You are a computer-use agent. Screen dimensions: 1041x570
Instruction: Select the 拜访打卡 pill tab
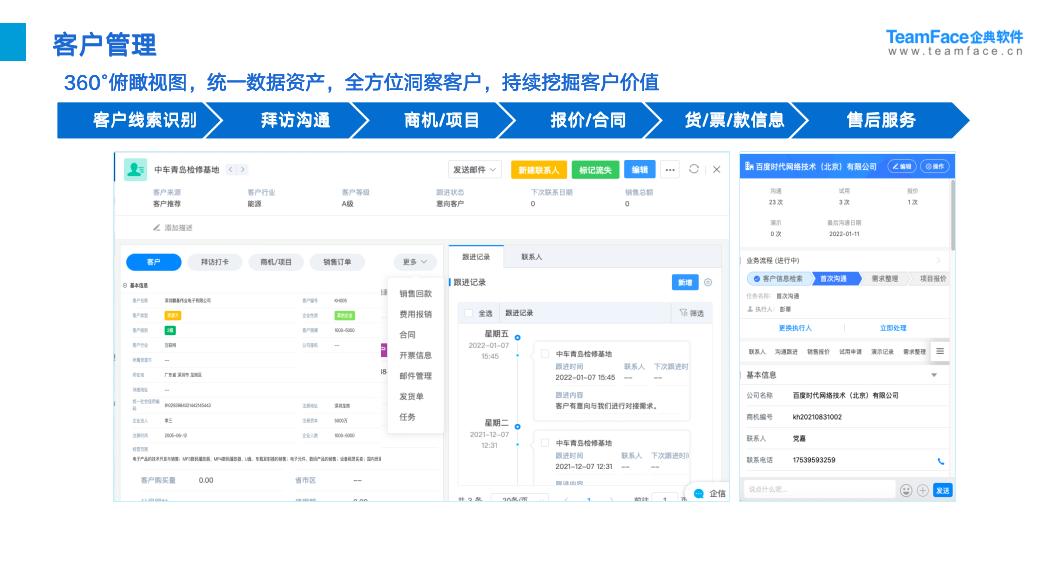214,262
